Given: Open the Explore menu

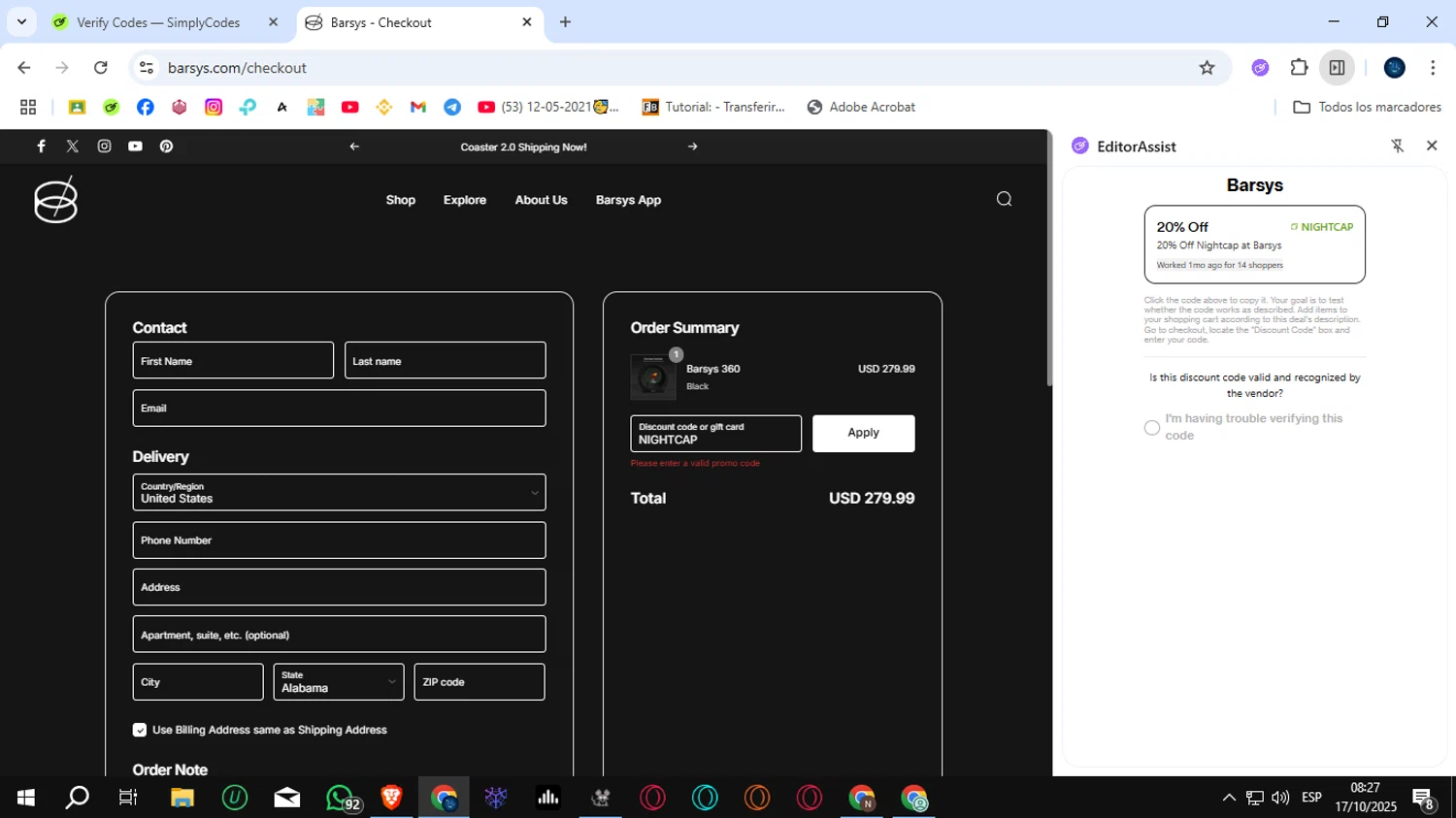Looking at the screenshot, I should 465,200.
